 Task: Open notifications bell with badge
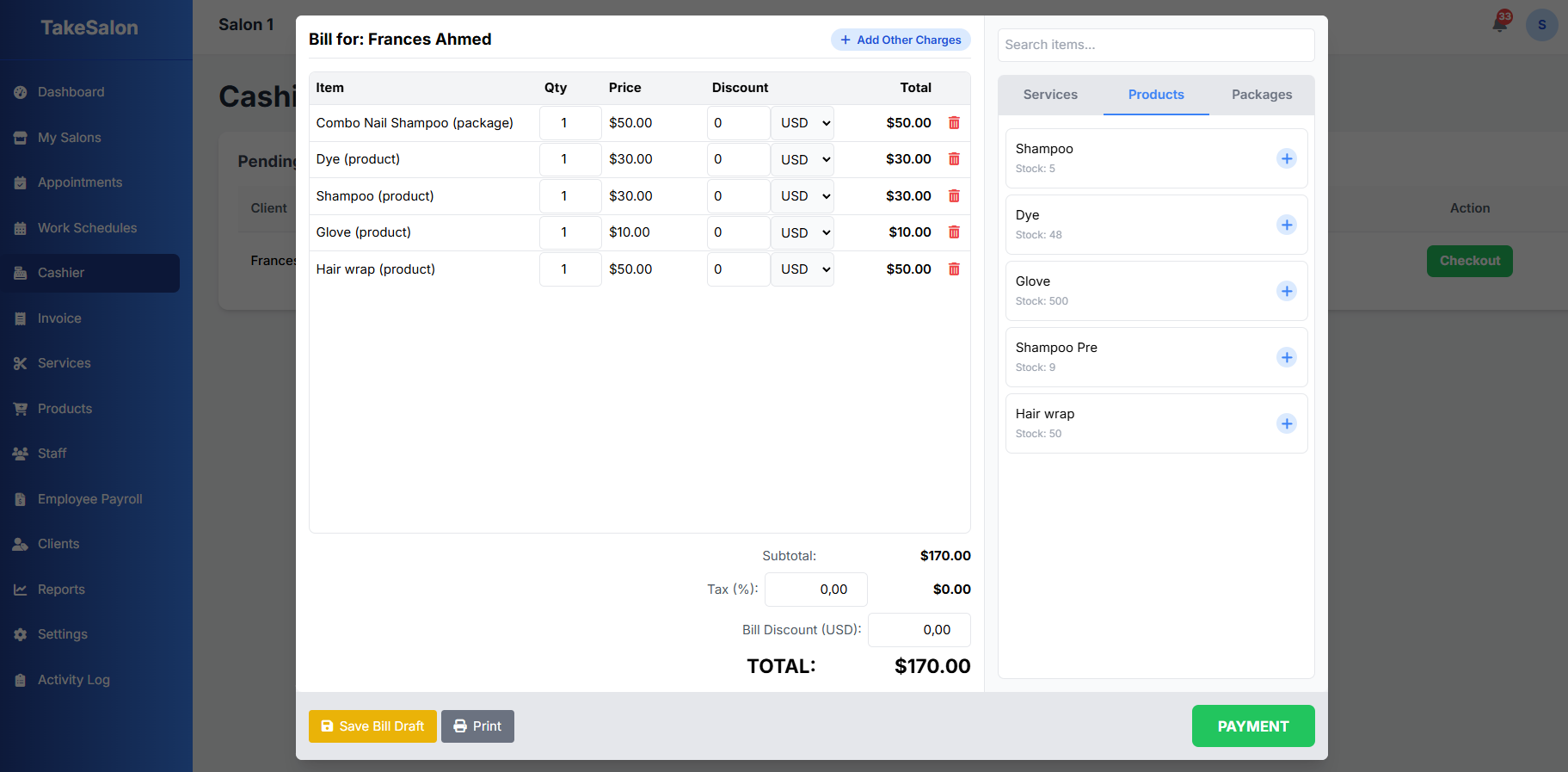tap(1501, 23)
